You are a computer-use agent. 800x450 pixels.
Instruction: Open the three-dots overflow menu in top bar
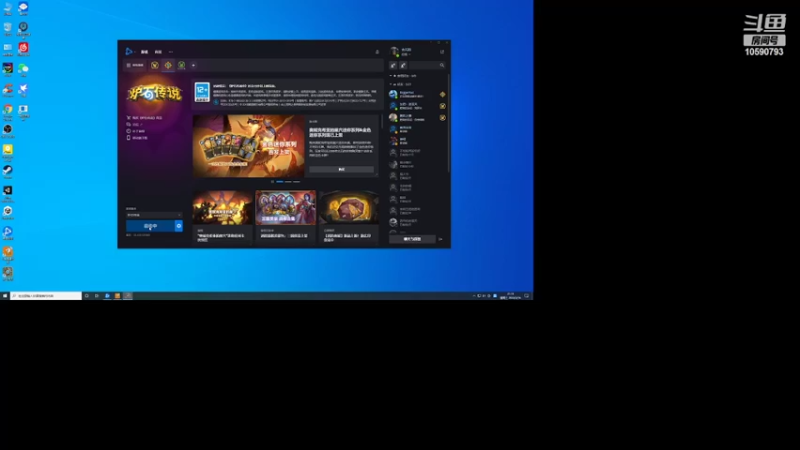[x=171, y=52]
